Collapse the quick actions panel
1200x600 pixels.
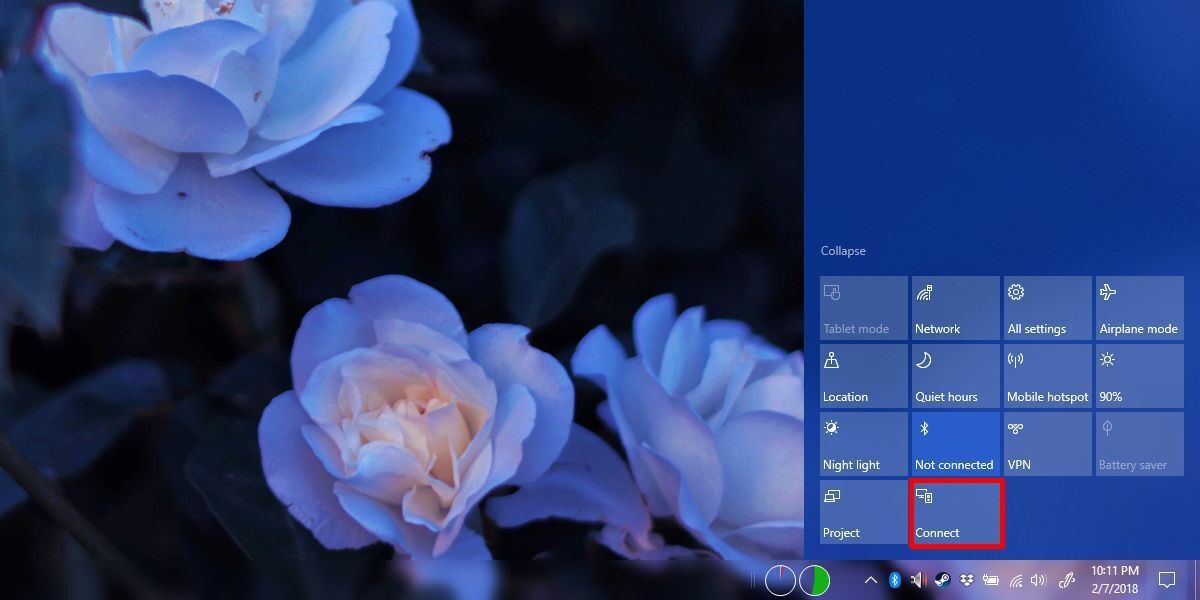(x=843, y=250)
